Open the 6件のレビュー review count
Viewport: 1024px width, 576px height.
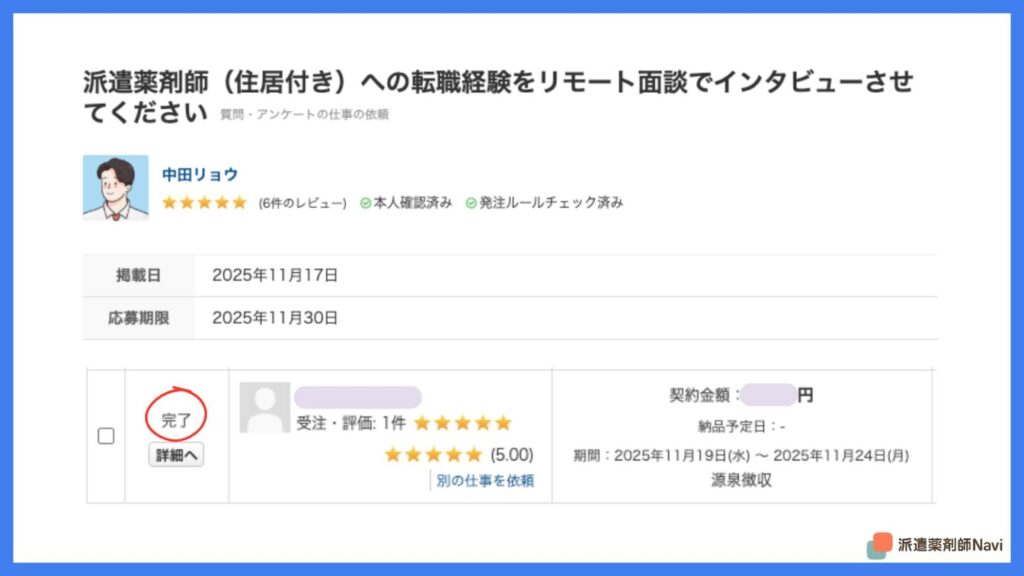click(302, 203)
